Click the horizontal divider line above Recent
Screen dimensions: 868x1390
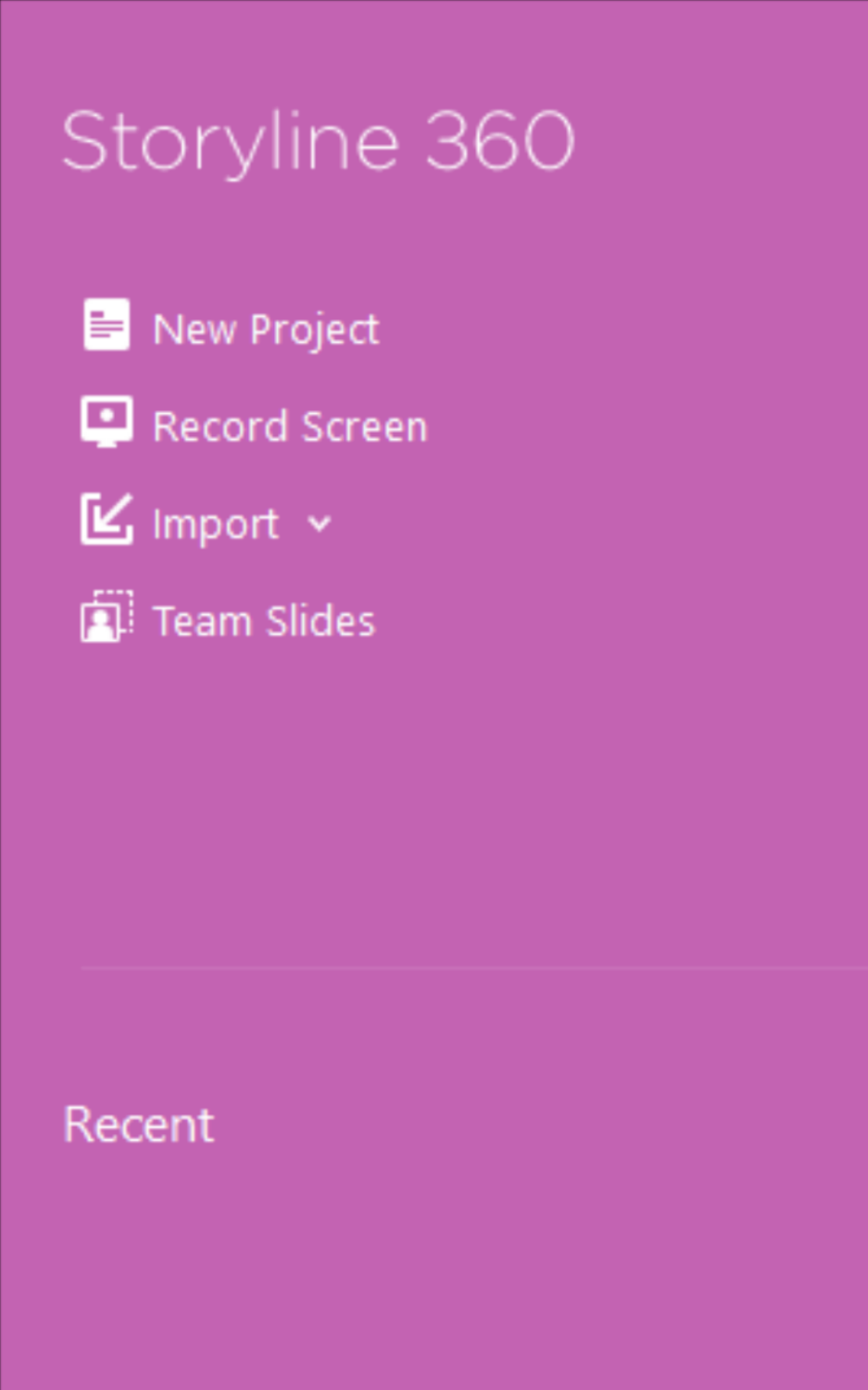pyautogui.click(x=470, y=968)
